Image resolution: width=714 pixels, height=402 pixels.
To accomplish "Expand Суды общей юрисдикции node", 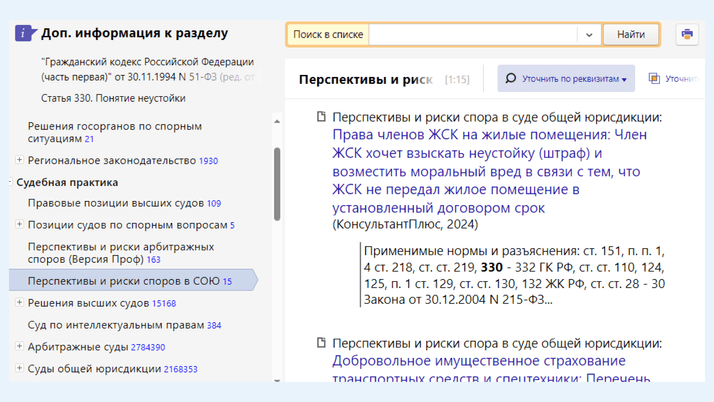I will (19, 368).
